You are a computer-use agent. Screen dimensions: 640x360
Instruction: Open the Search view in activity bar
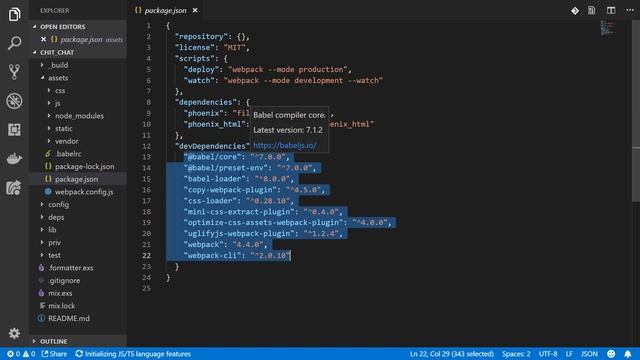(14, 43)
